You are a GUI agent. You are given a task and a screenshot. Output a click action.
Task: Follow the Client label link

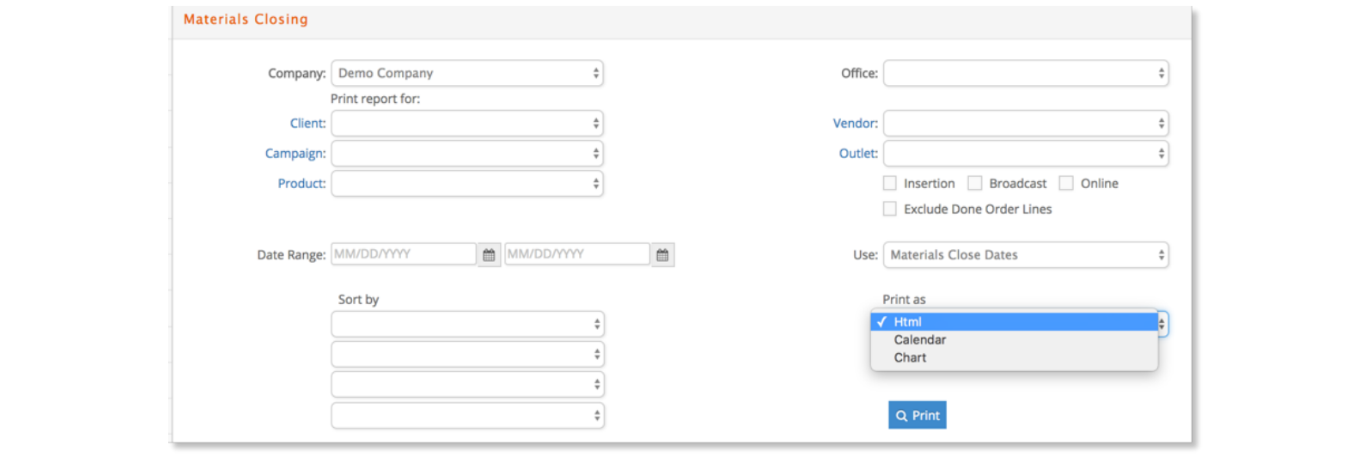(x=307, y=123)
